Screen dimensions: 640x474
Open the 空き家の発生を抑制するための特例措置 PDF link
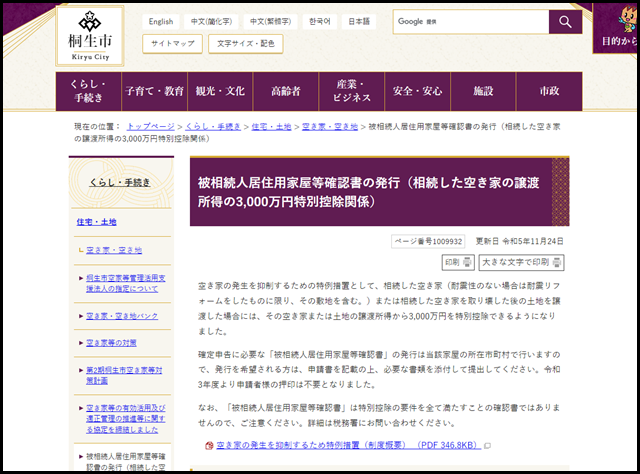pyautogui.click(x=347, y=447)
